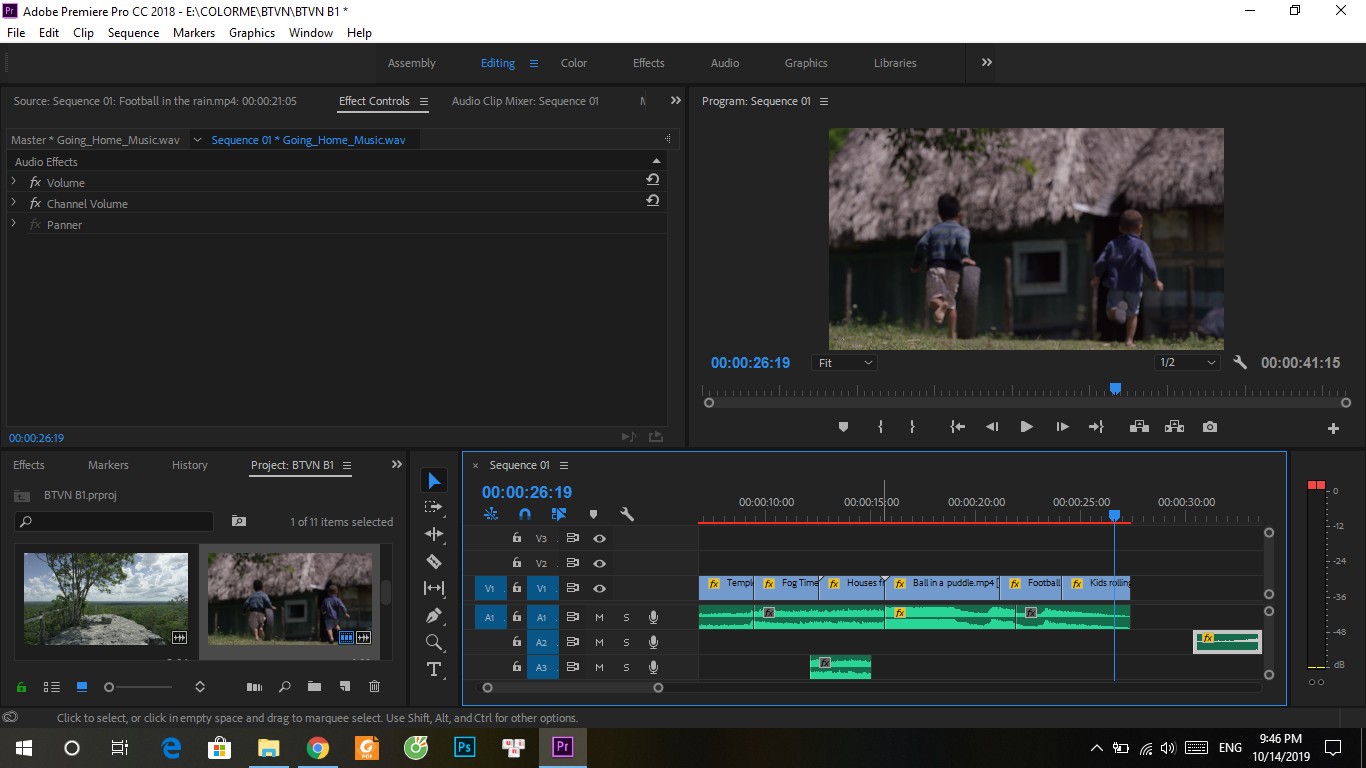Open timeline display settings wrench
This screenshot has height=768, width=1366.
coord(627,514)
